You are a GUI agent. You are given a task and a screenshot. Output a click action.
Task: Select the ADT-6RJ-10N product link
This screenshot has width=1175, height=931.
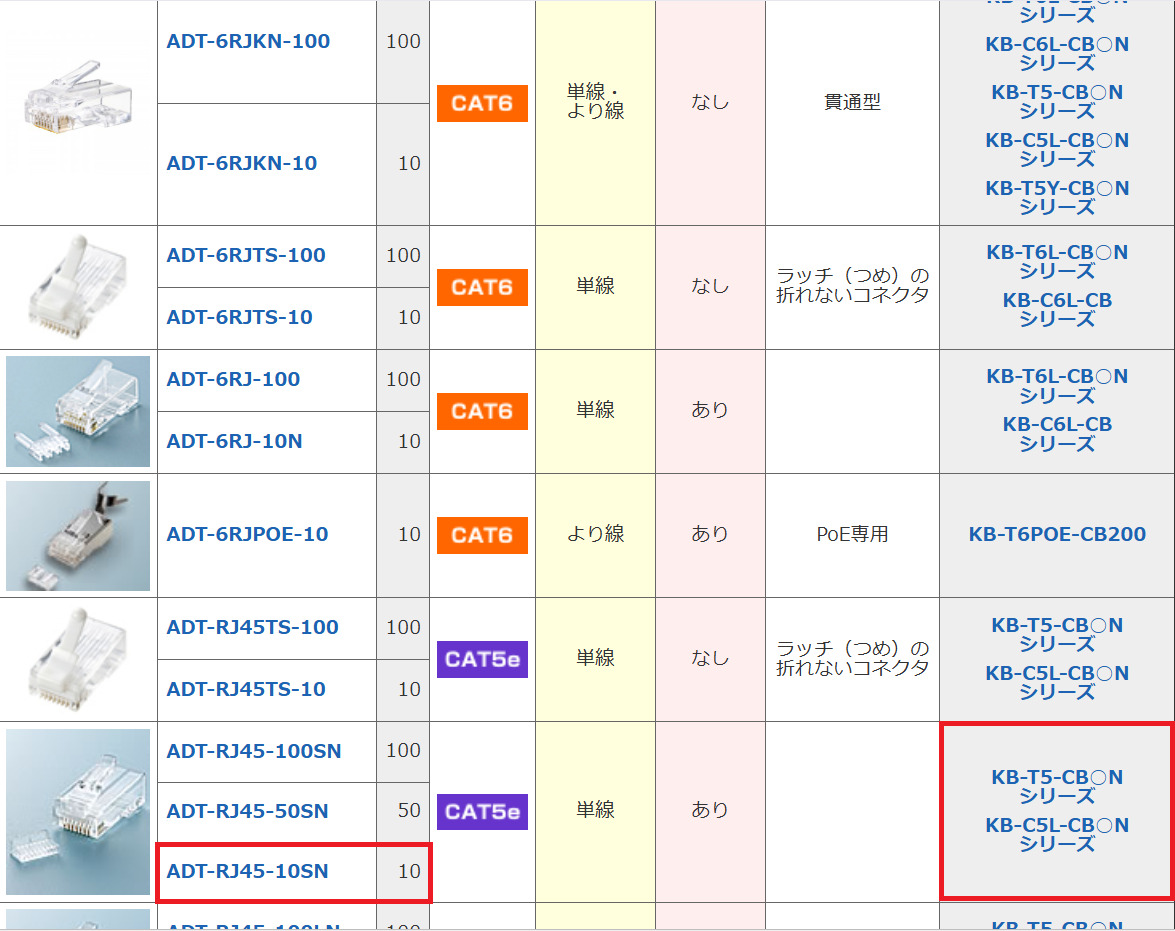point(234,441)
